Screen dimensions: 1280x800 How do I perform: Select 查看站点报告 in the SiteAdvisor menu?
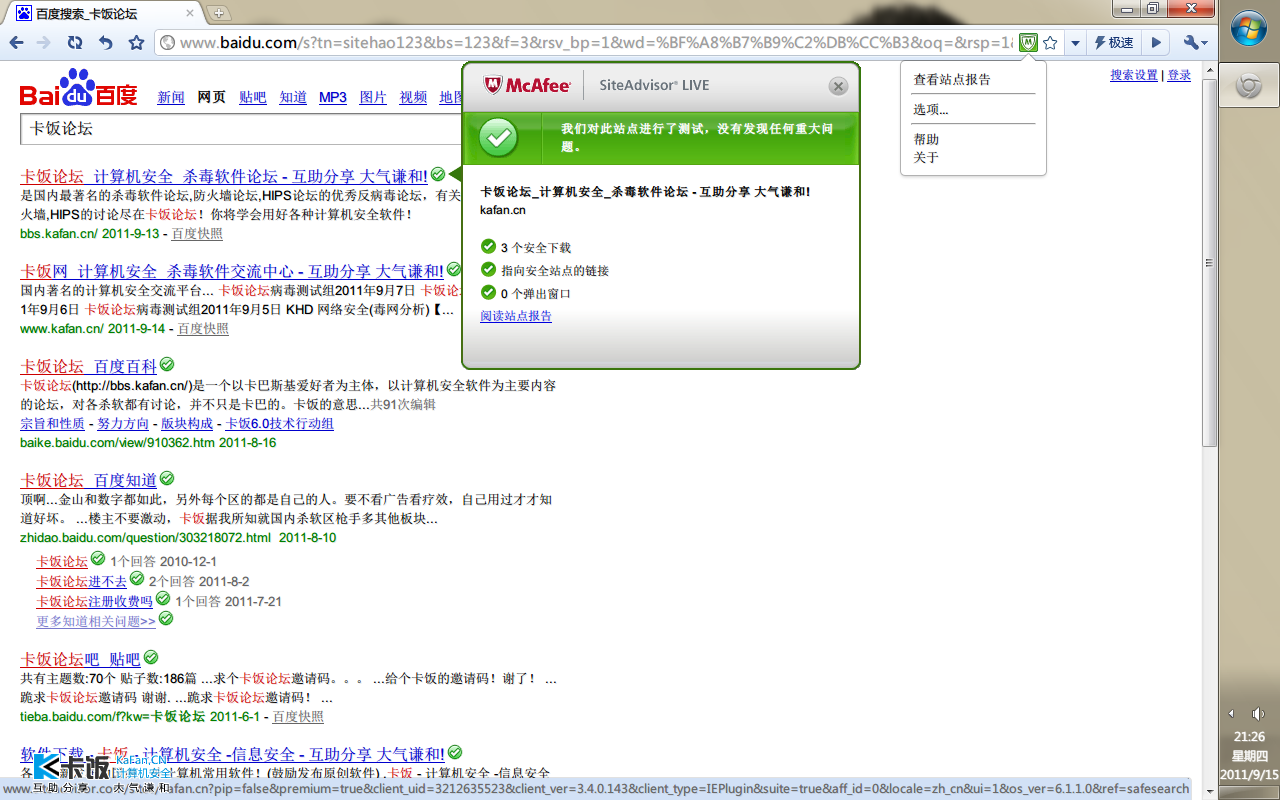pos(951,80)
